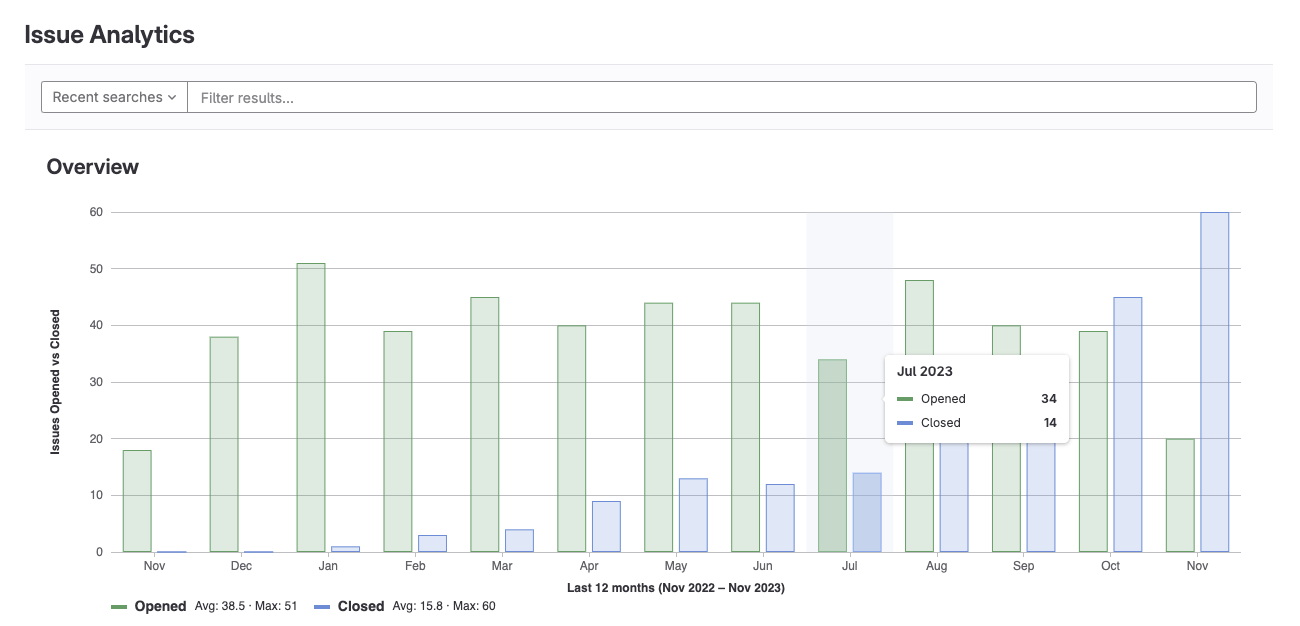This screenshot has height=626, width=1300.
Task: Click the Opened value 34 in the tooltip
Action: coord(1048,398)
